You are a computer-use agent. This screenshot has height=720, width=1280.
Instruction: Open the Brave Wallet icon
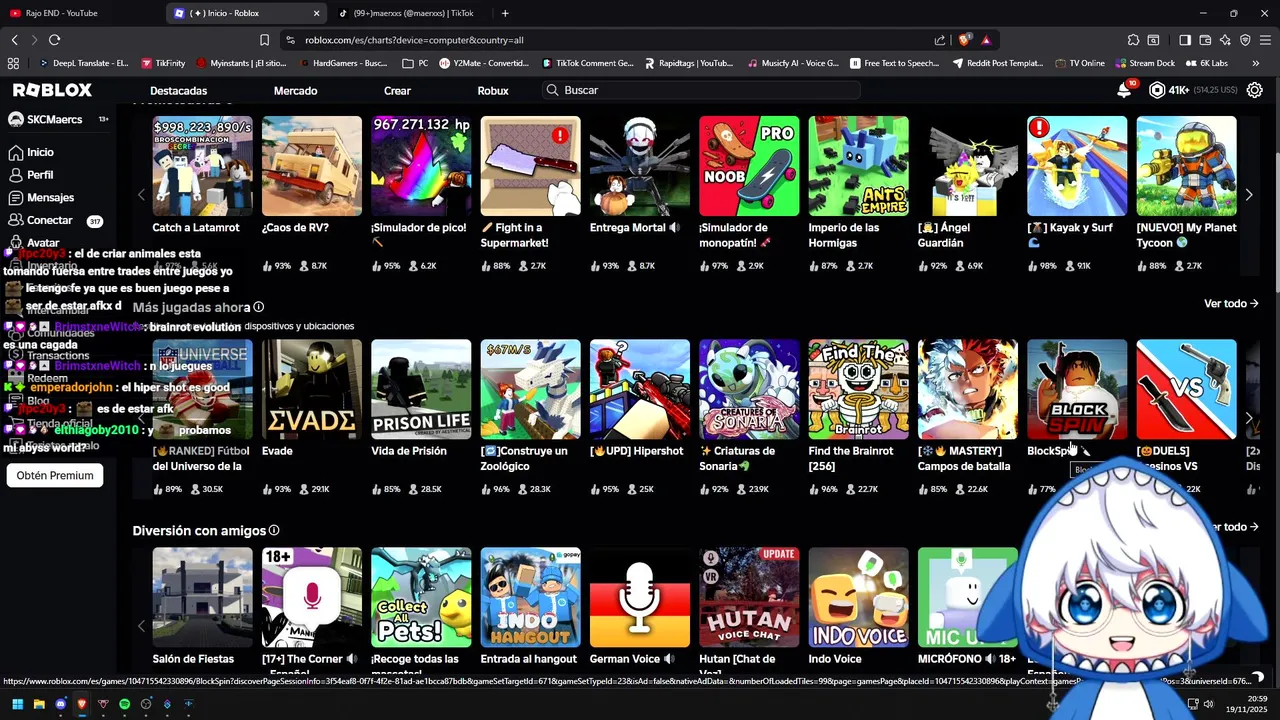(x=1205, y=40)
